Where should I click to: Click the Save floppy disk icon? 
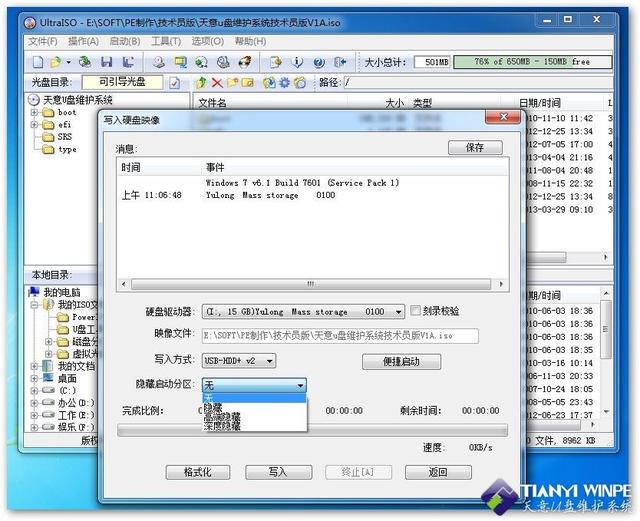107,62
